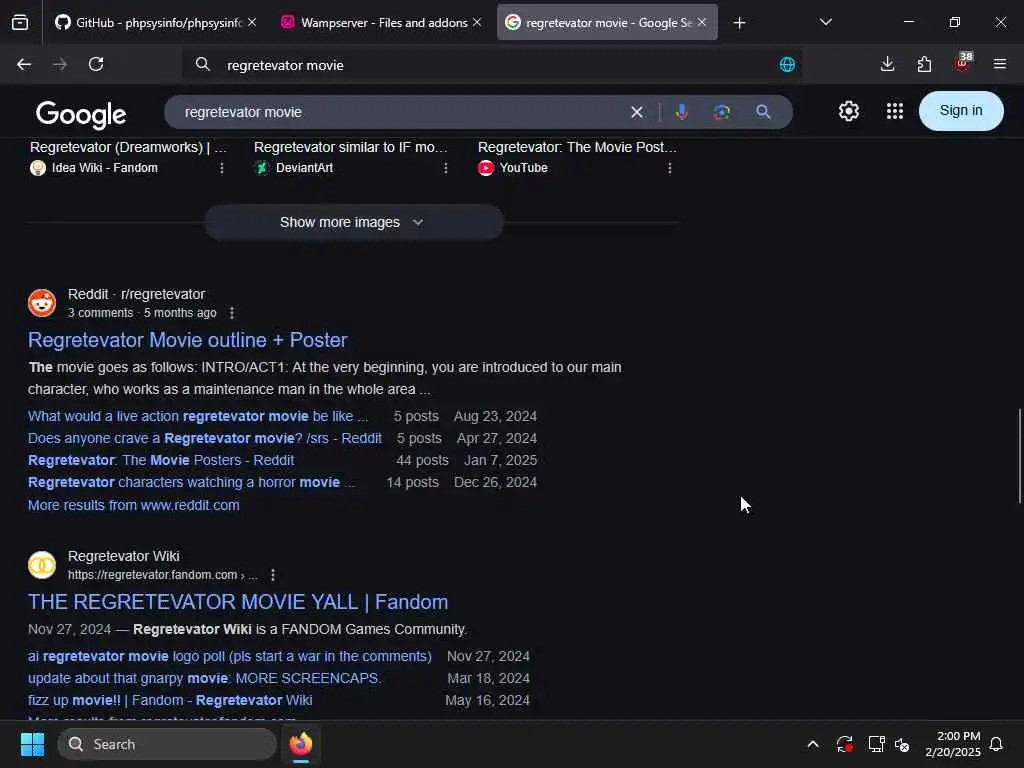Open 'Regretevator similar to IF mo…' image title

tap(351, 147)
